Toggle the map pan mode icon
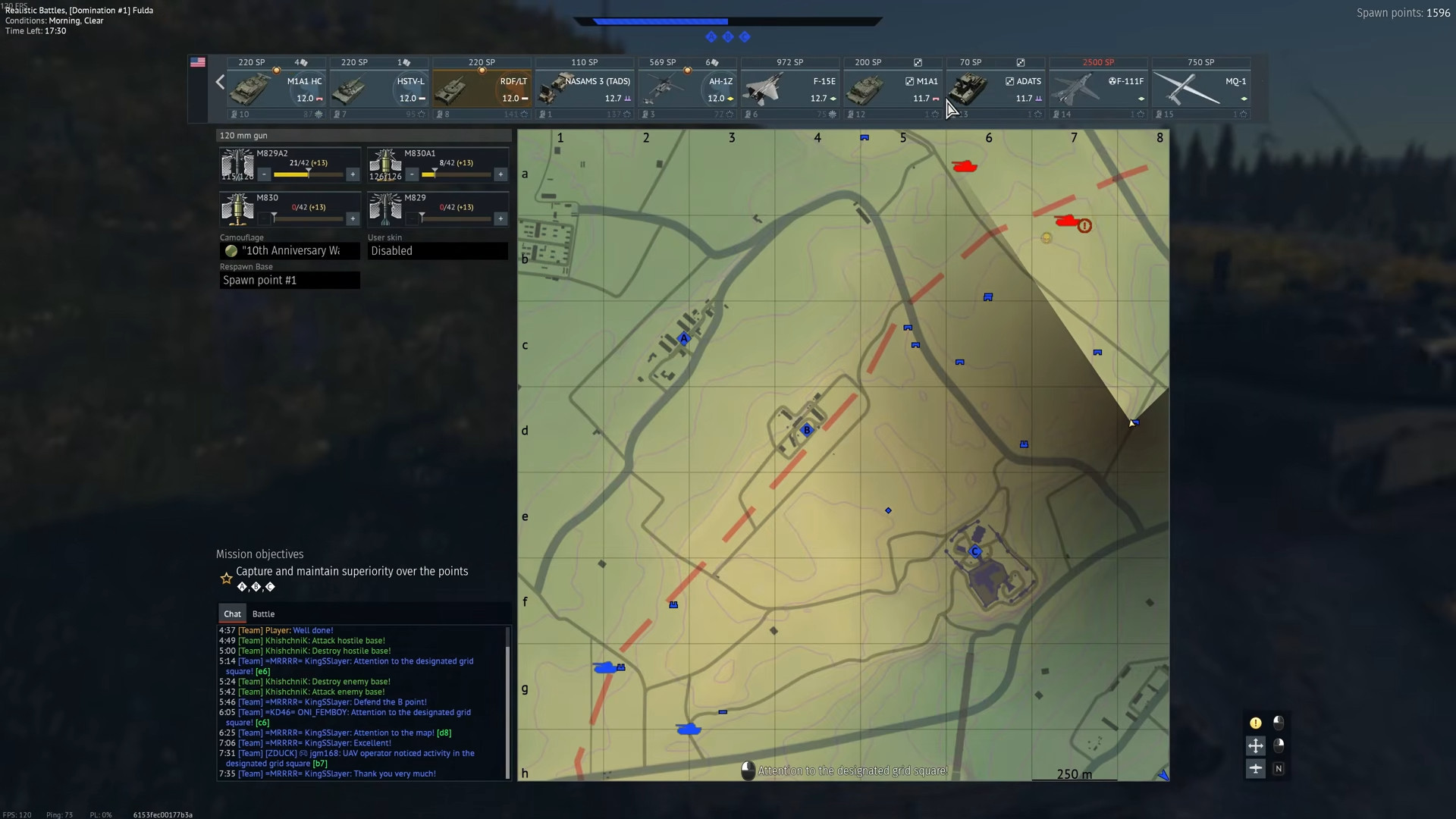 [x=1255, y=745]
